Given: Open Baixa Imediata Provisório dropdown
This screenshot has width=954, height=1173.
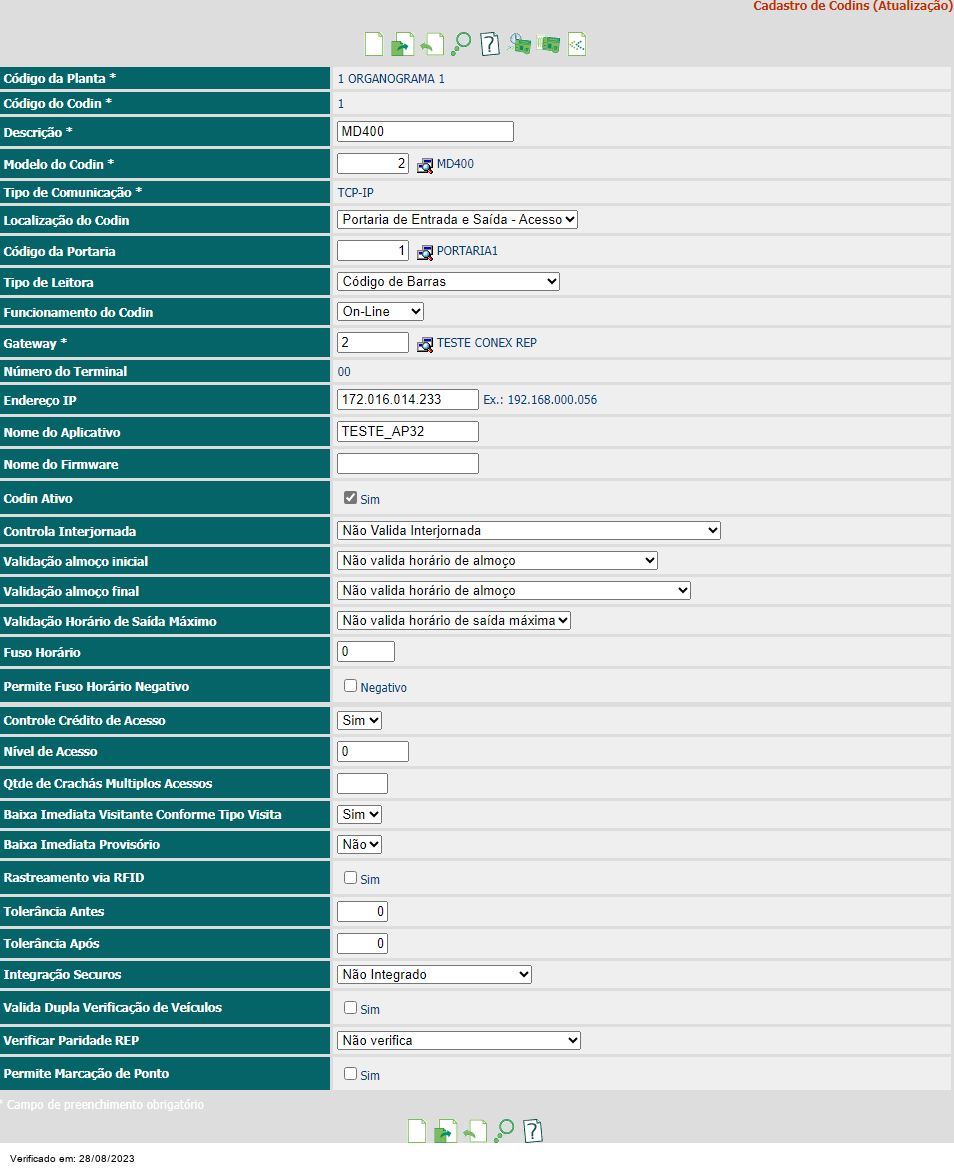Looking at the screenshot, I should [360, 845].
